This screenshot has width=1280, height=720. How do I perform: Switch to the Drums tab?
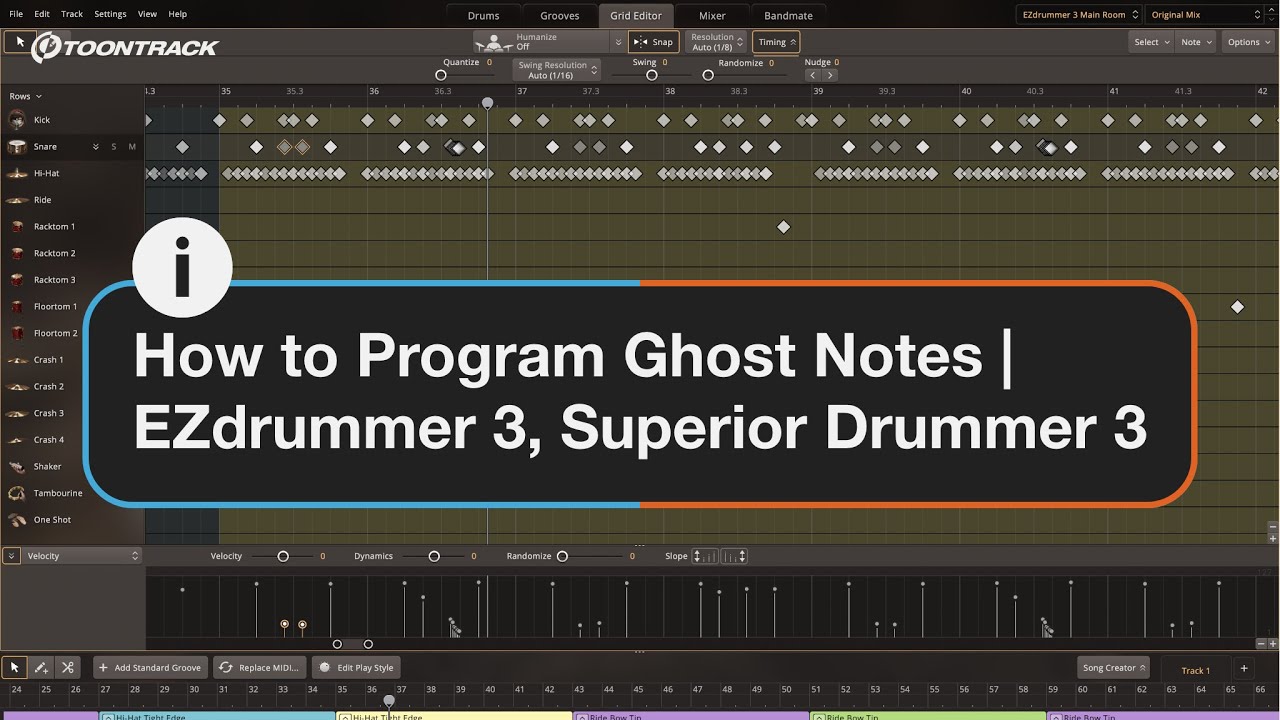[x=483, y=15]
